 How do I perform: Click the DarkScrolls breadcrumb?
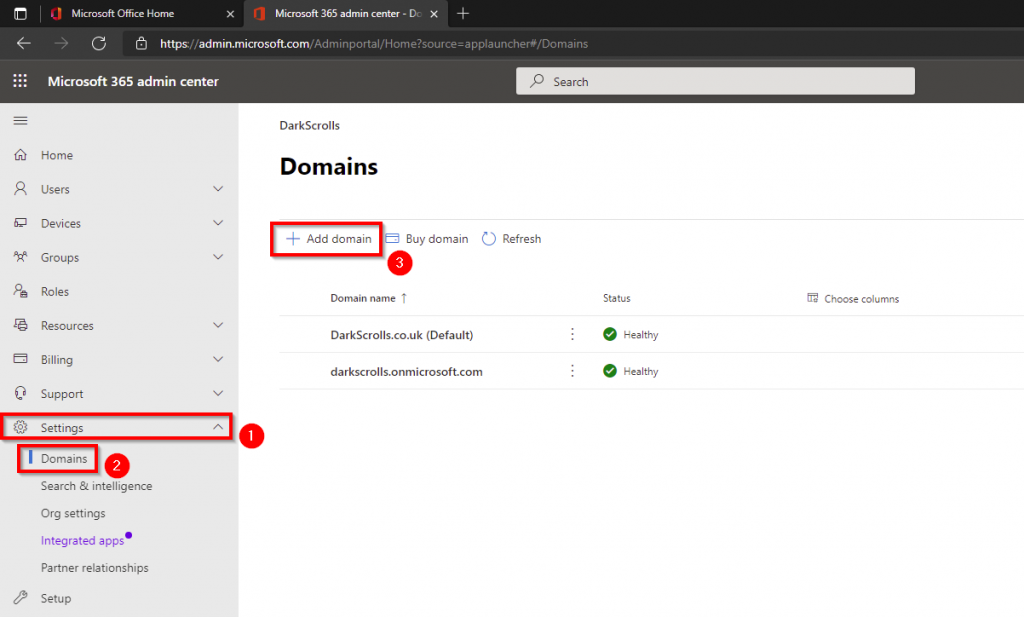click(x=310, y=125)
